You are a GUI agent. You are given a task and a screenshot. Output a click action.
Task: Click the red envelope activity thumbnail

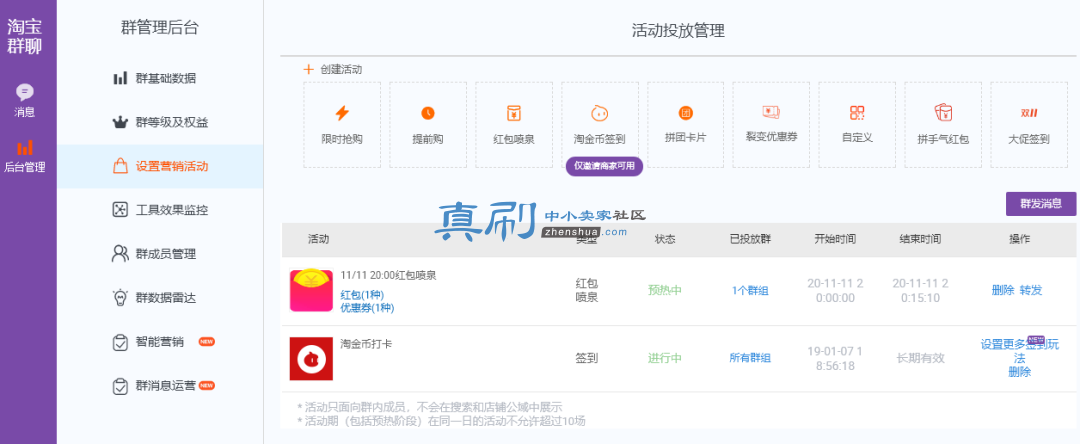(311, 290)
